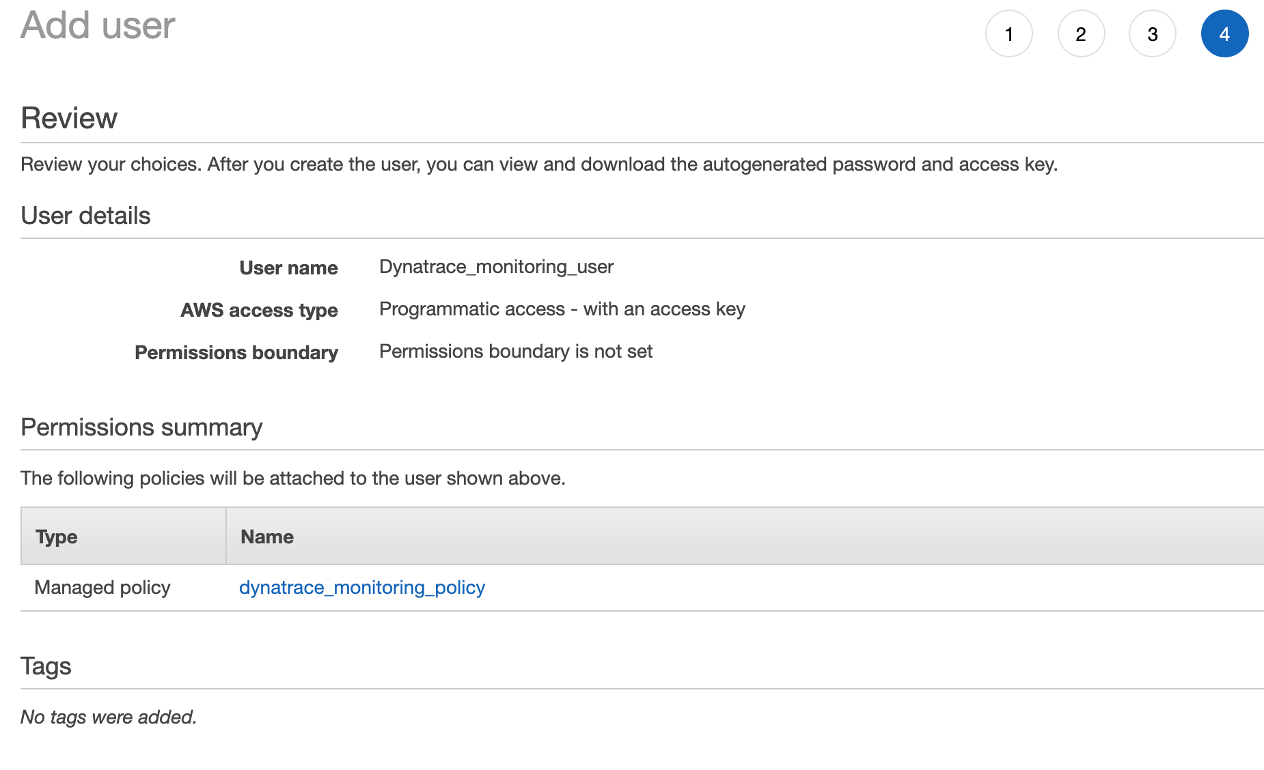Click the User details heading
Image resolution: width=1264 pixels, height=770 pixels.
coord(85,216)
